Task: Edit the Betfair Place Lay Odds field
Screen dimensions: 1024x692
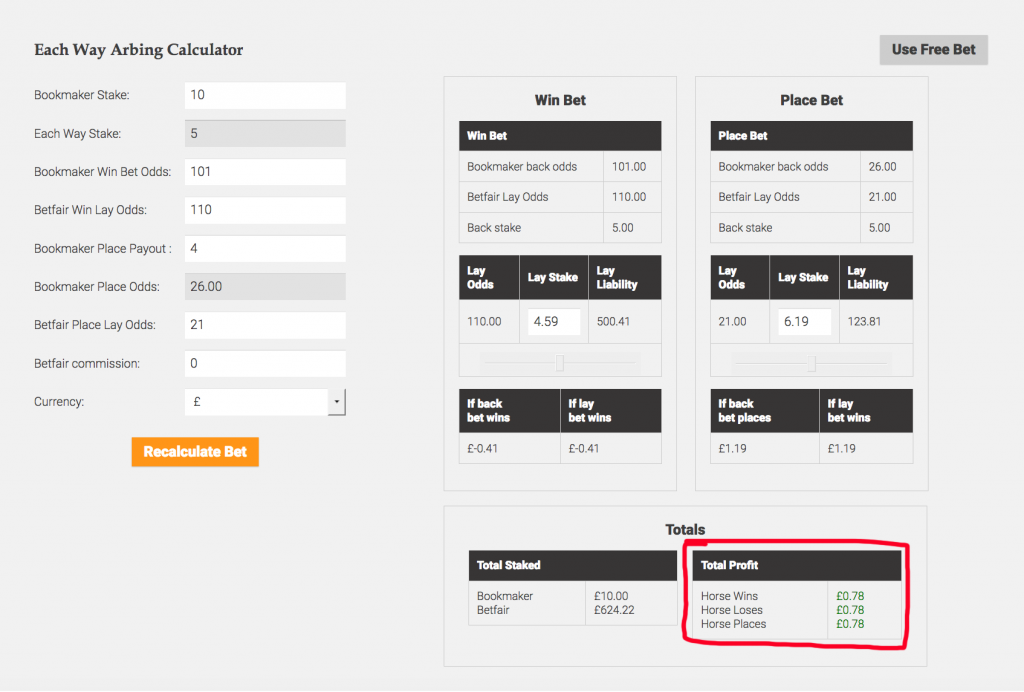Action: click(265, 325)
